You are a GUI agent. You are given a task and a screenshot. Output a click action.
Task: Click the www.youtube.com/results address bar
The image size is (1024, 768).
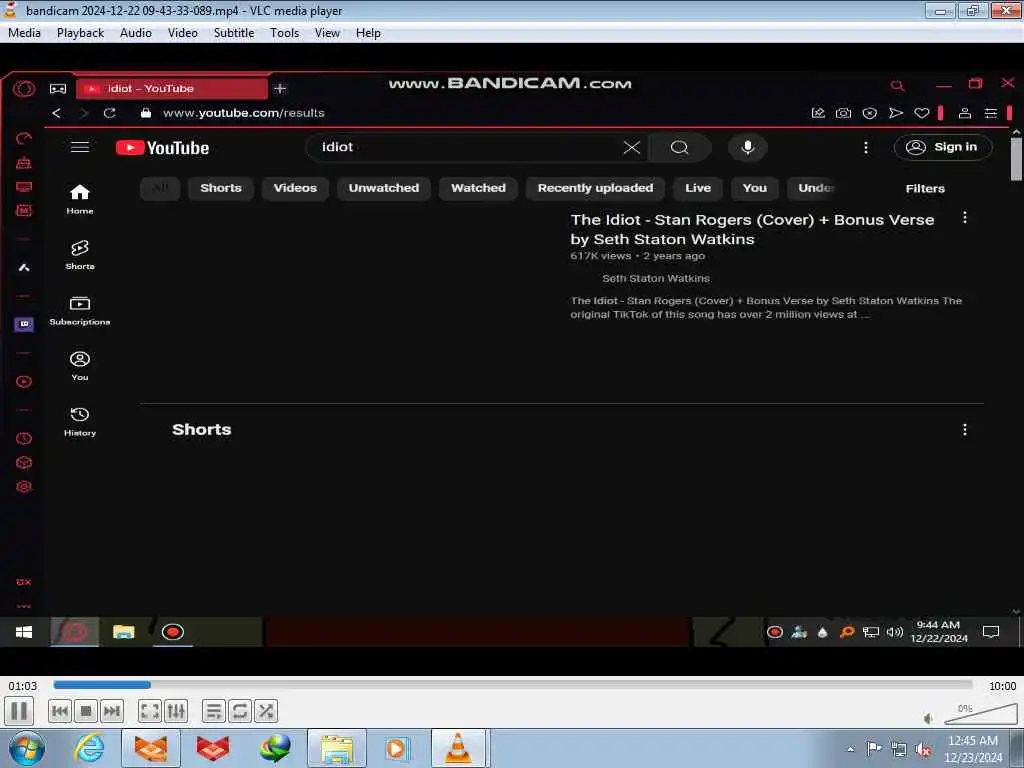pos(243,113)
